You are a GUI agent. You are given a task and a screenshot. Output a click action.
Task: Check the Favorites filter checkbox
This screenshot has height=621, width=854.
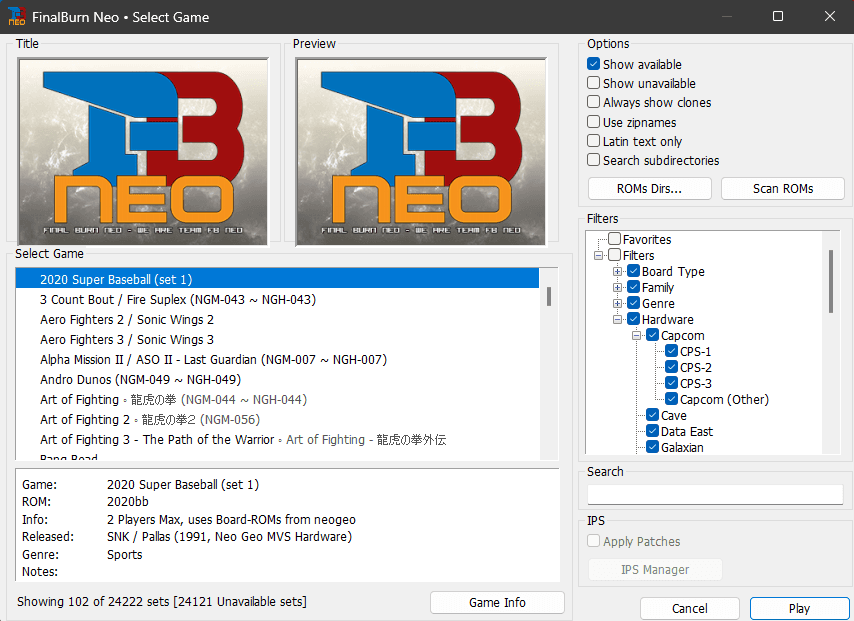(x=614, y=239)
